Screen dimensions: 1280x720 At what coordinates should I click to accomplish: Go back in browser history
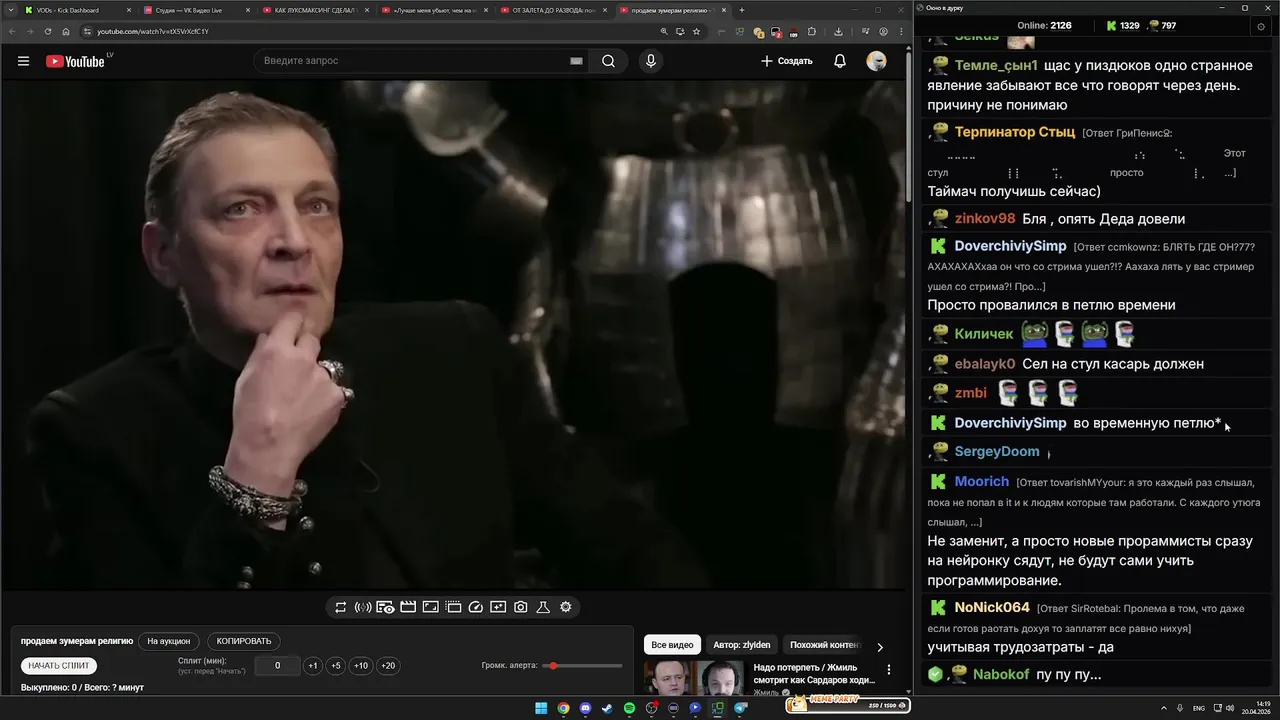click(x=11, y=31)
